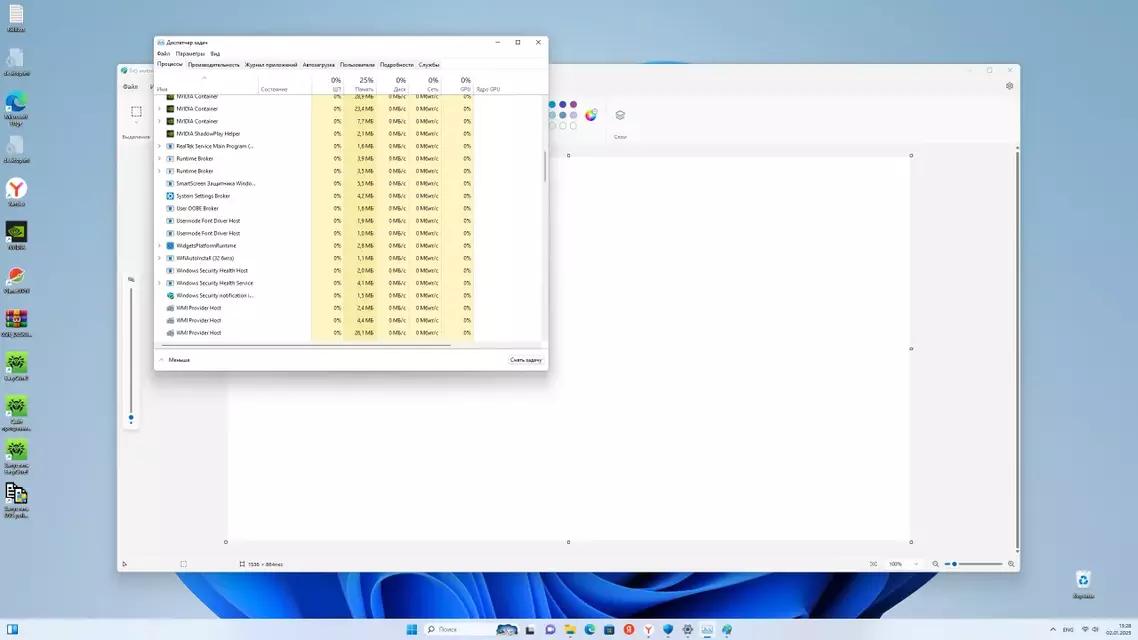
Task: Sort by the Память column header
Action: pyautogui.click(x=363, y=83)
